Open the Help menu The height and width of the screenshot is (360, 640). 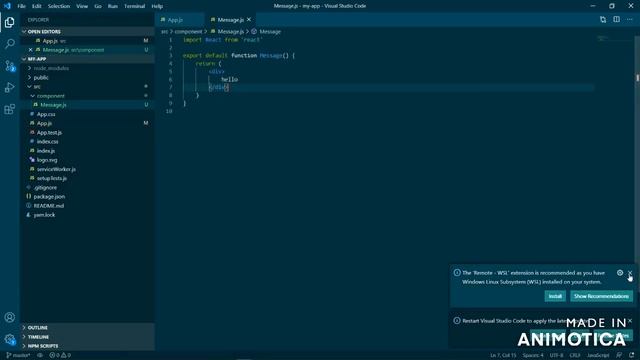click(x=157, y=6)
